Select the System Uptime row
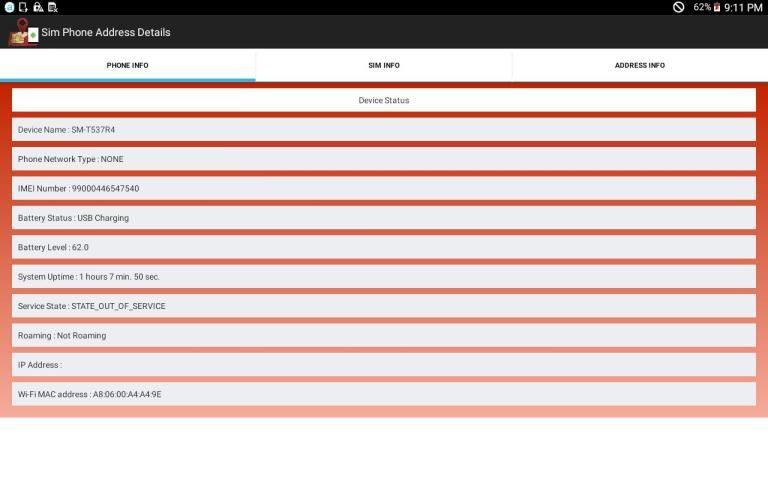The height and width of the screenshot is (480, 768). pyautogui.click(x=384, y=277)
